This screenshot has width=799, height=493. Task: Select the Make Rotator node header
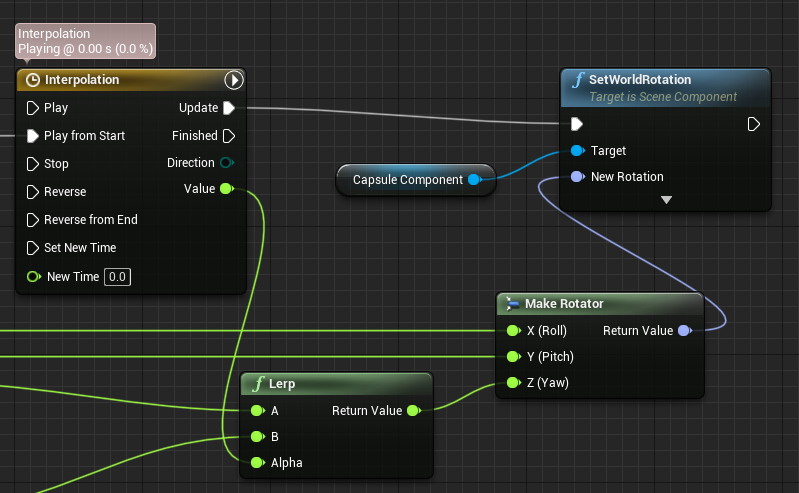(600, 303)
